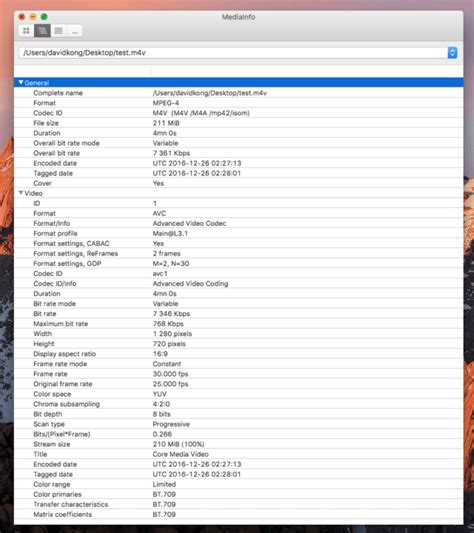Click the 768 Kbps value

pyautogui.click(x=168, y=324)
